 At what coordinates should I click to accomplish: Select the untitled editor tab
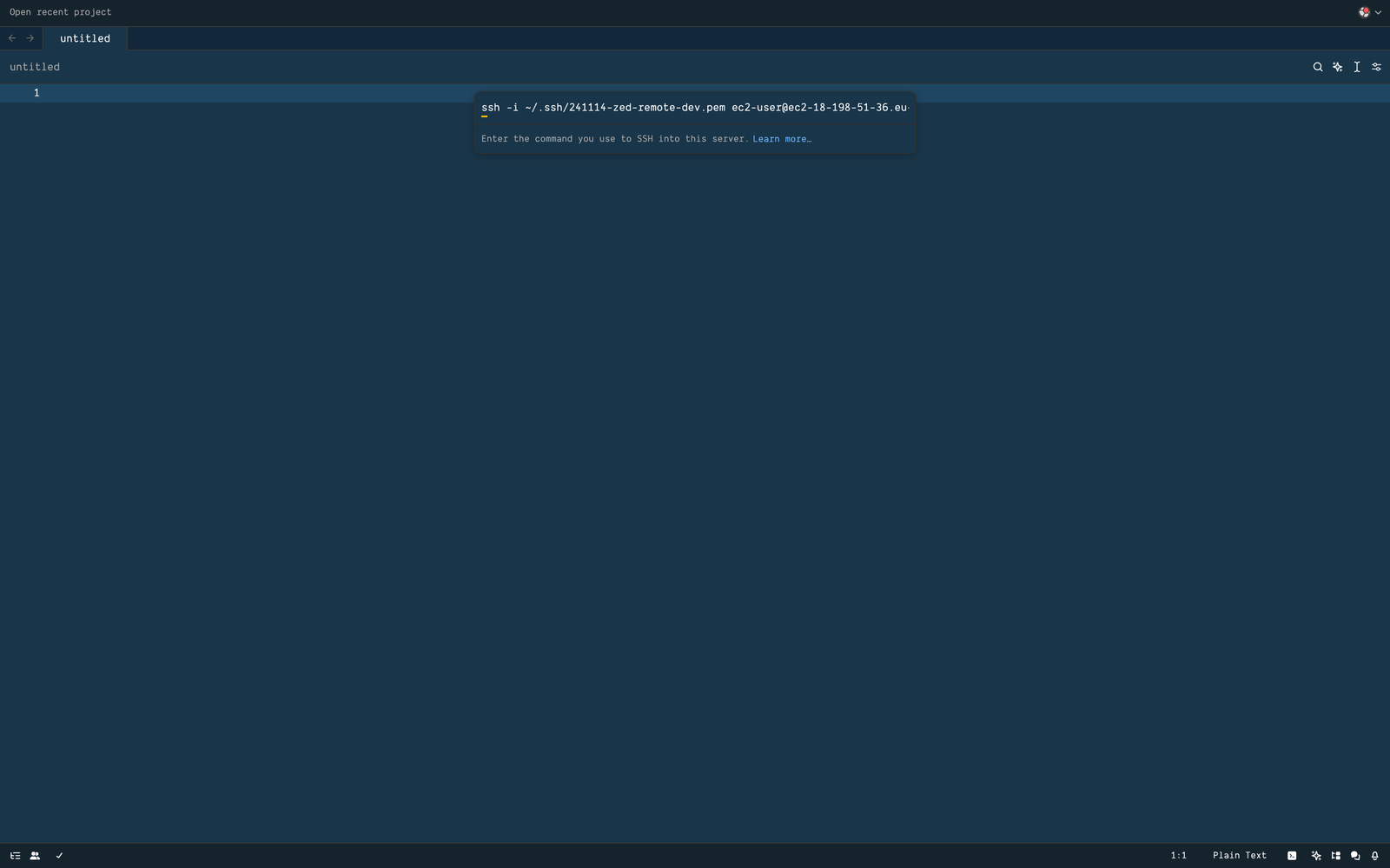pyautogui.click(x=84, y=38)
